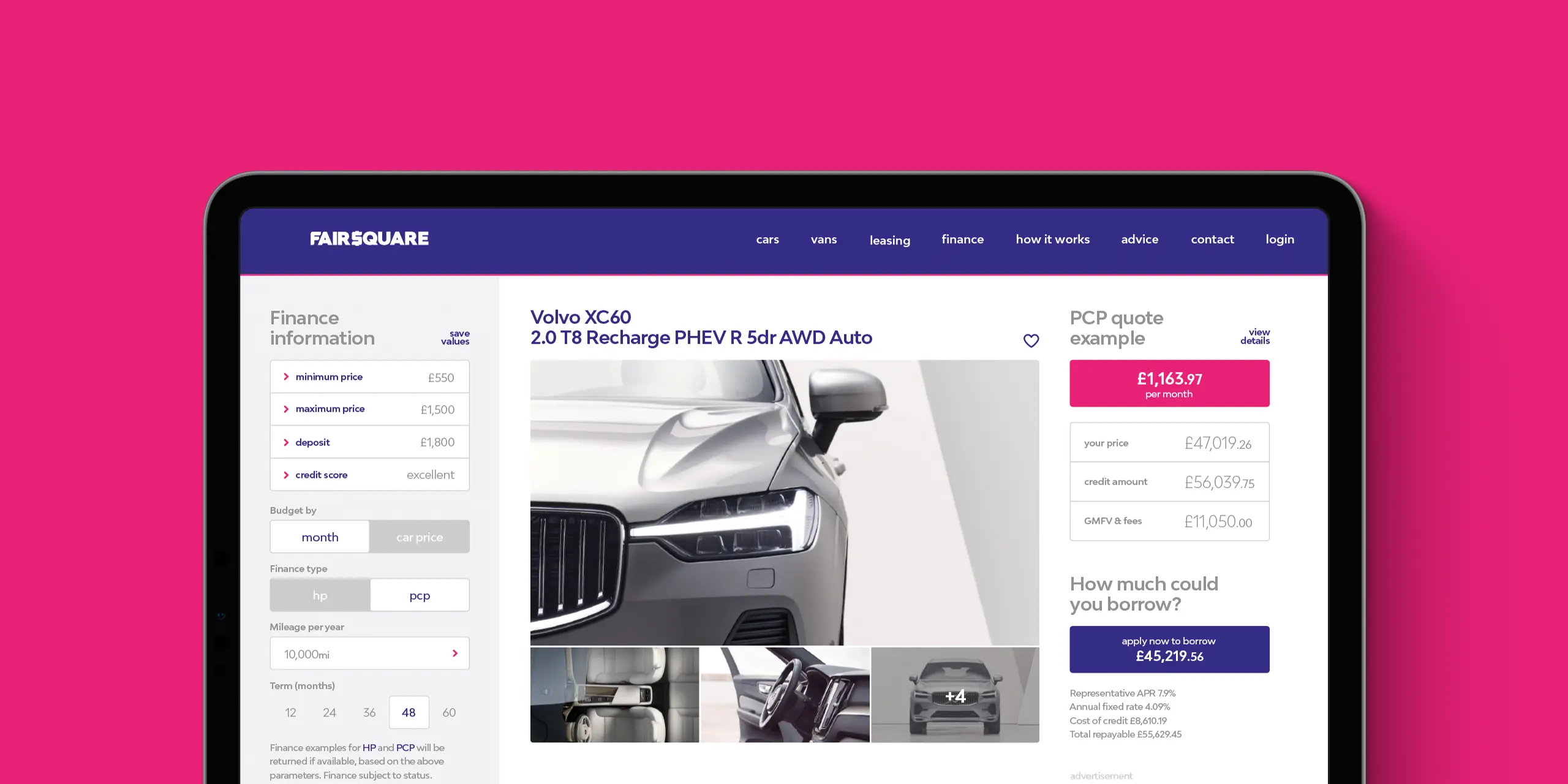Open the advice page
This screenshot has height=784, width=1568.
pyautogui.click(x=1140, y=239)
